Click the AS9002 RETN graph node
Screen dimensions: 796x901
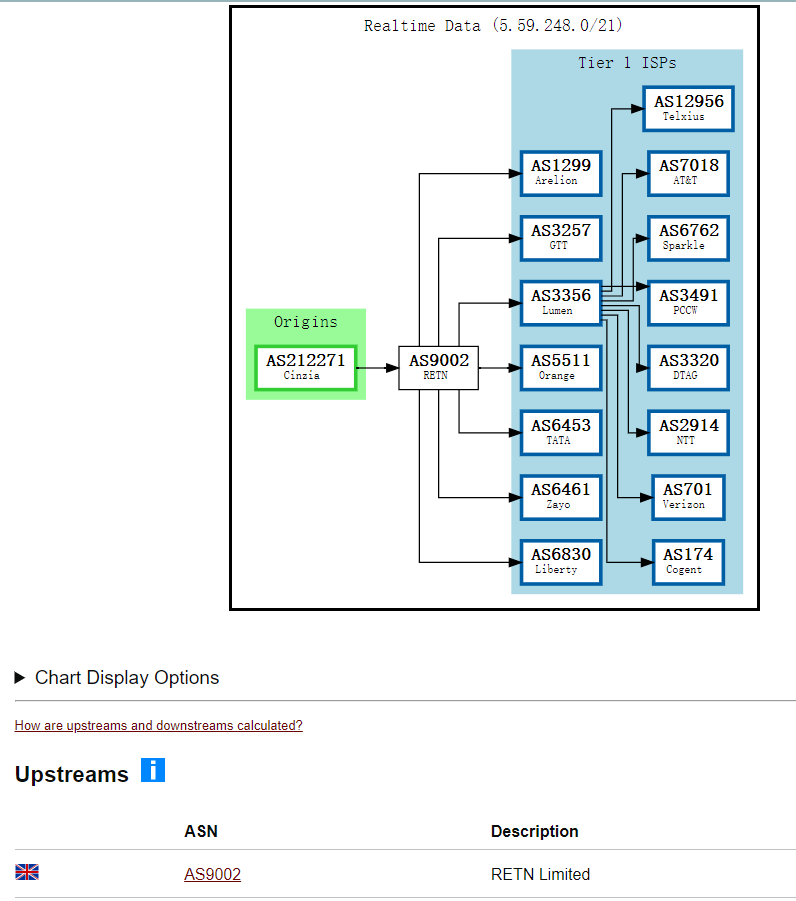coord(439,368)
